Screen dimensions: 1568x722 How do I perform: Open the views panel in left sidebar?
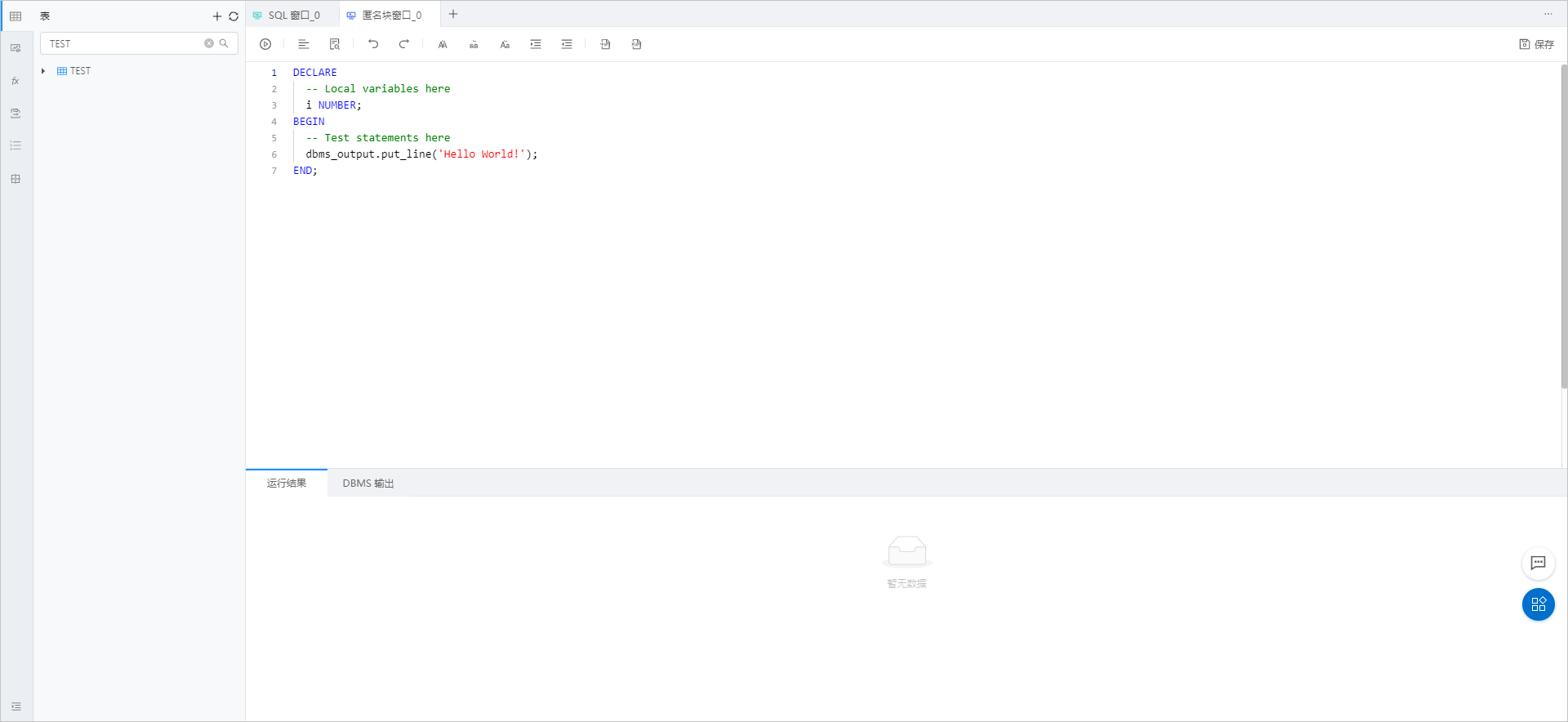coord(16,48)
